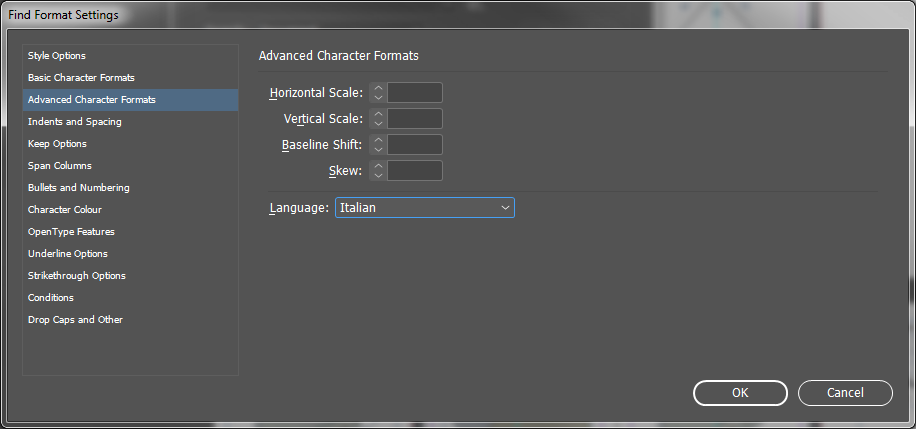
Task: Click the Horizontal Scale input field
Action: coord(415,92)
